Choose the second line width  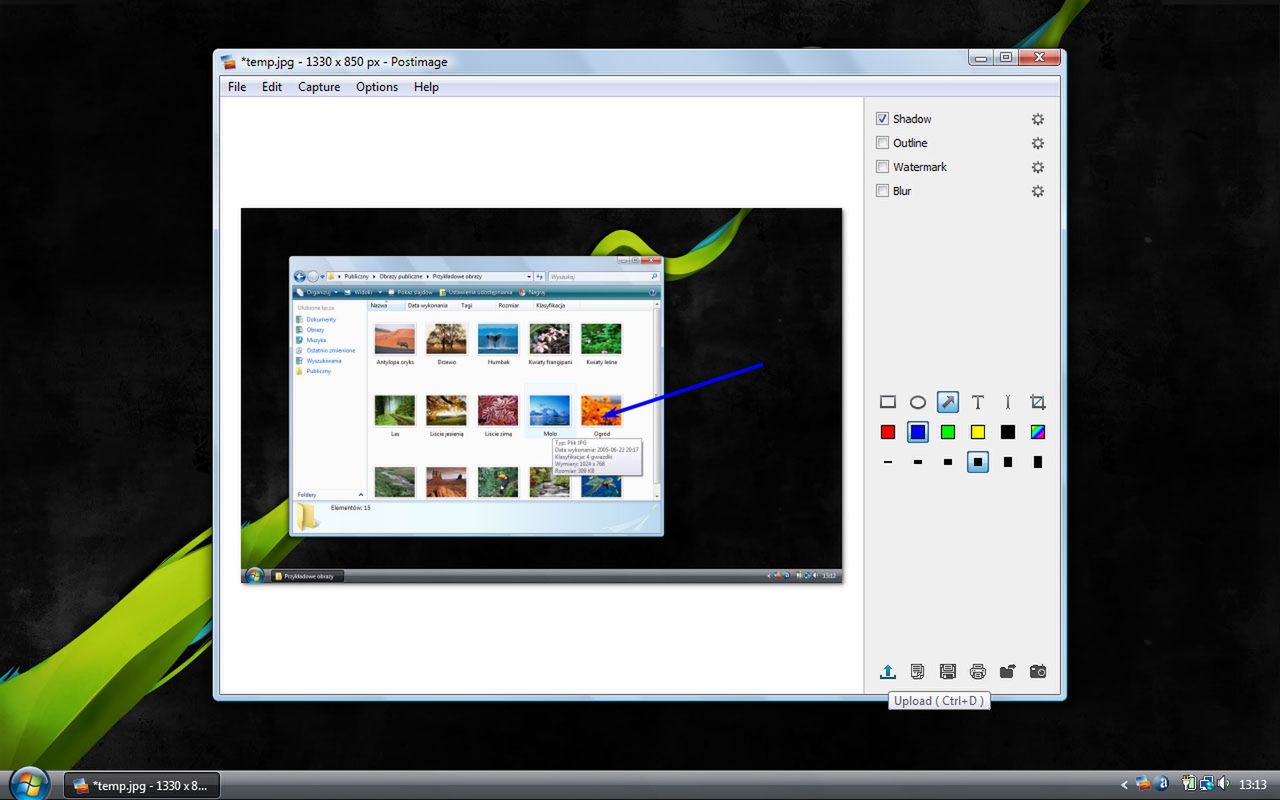(x=917, y=462)
